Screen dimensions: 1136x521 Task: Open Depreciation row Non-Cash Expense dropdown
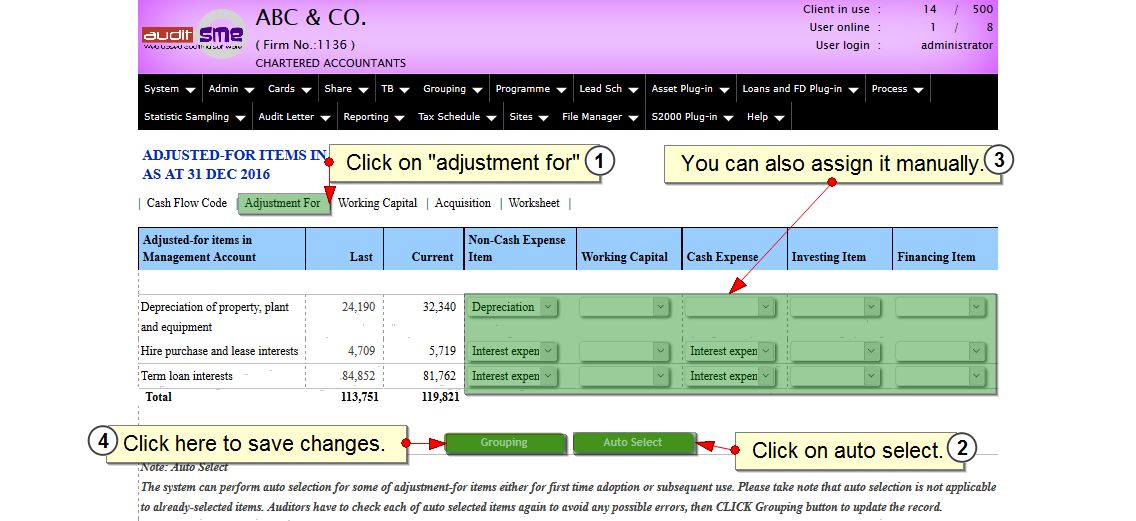513,307
